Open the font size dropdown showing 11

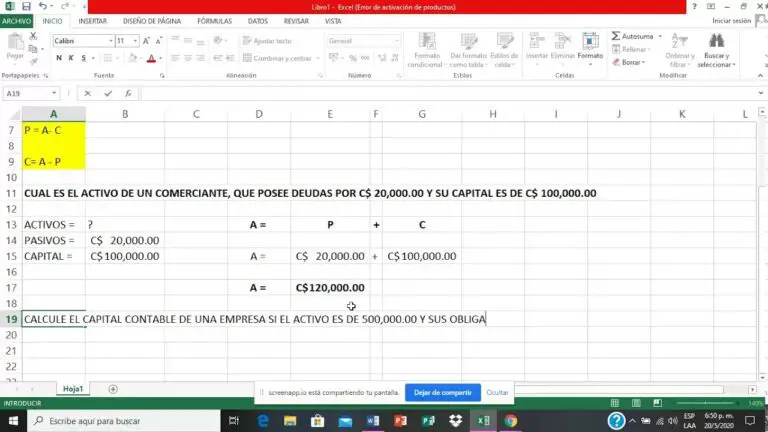pyautogui.click(x=135, y=41)
